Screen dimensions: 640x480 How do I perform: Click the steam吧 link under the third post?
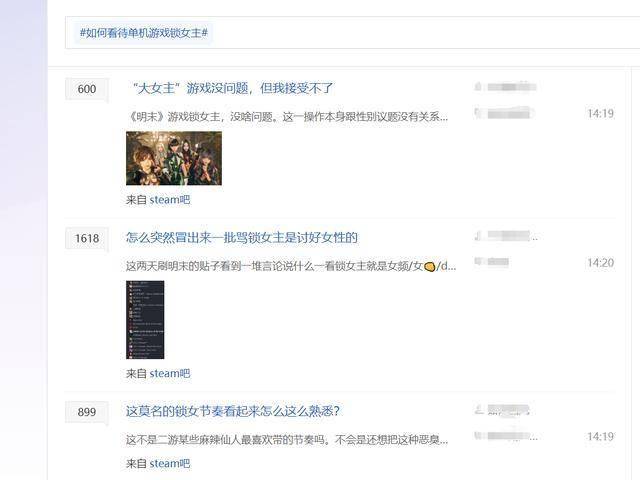[x=170, y=464]
